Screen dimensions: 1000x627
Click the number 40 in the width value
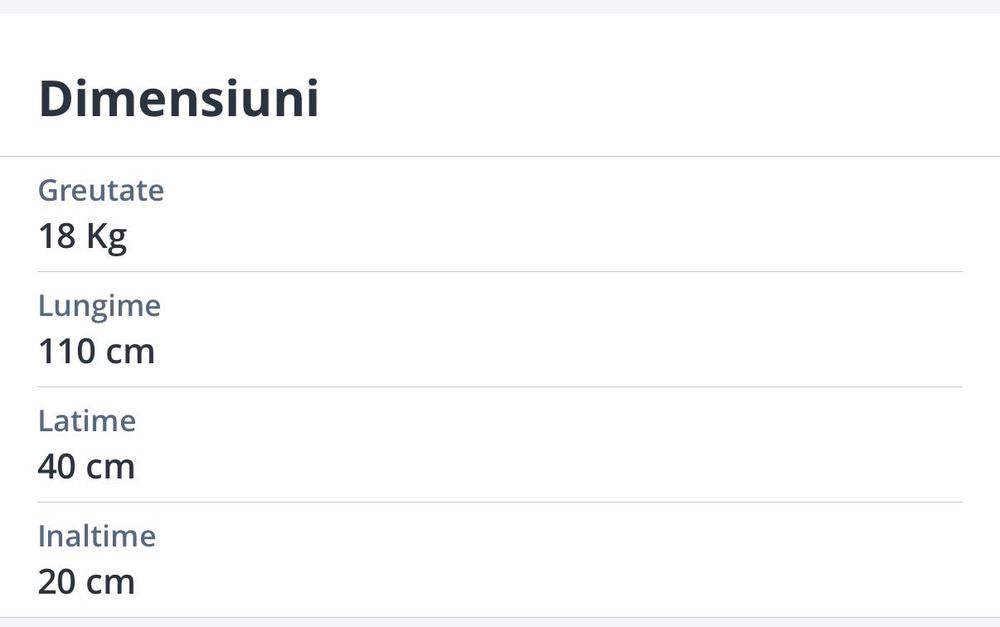(56, 467)
